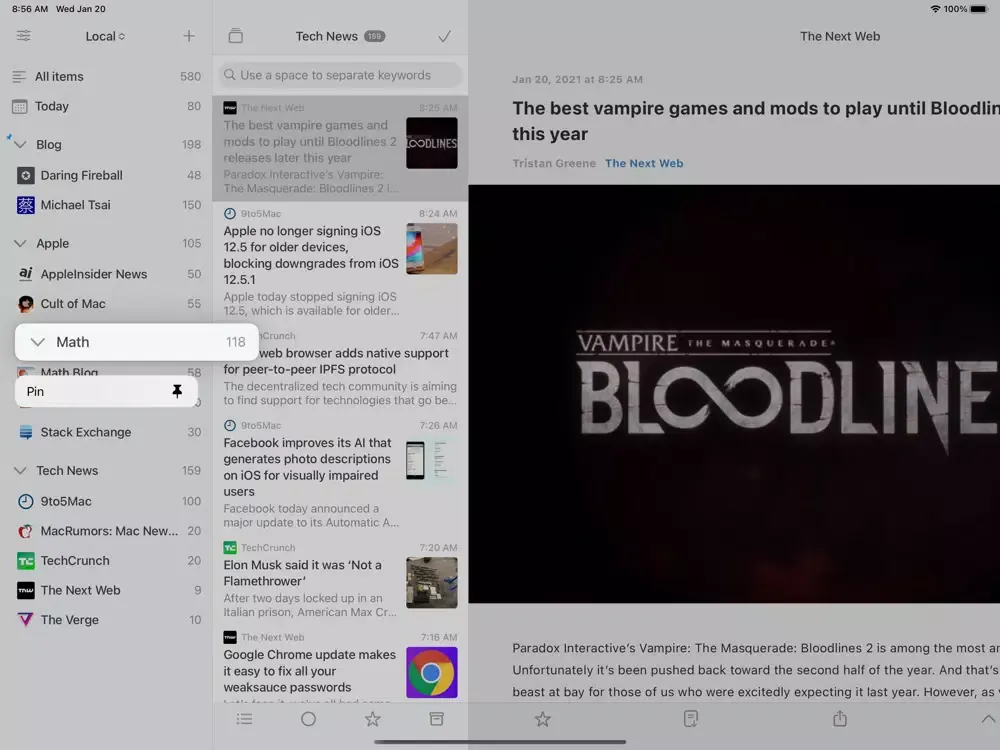Click the green TechCrunch icon in sidebar

(26, 561)
